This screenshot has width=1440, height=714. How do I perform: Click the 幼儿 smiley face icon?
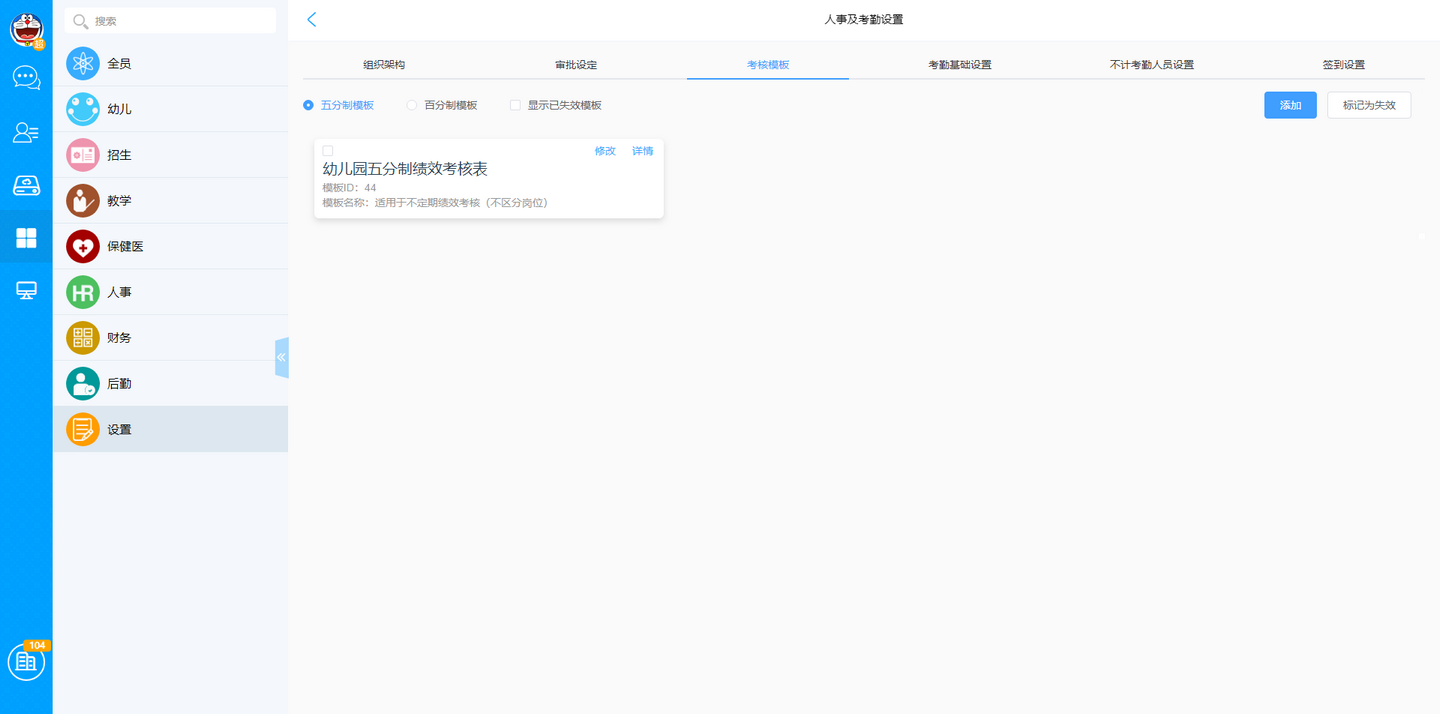[83, 109]
